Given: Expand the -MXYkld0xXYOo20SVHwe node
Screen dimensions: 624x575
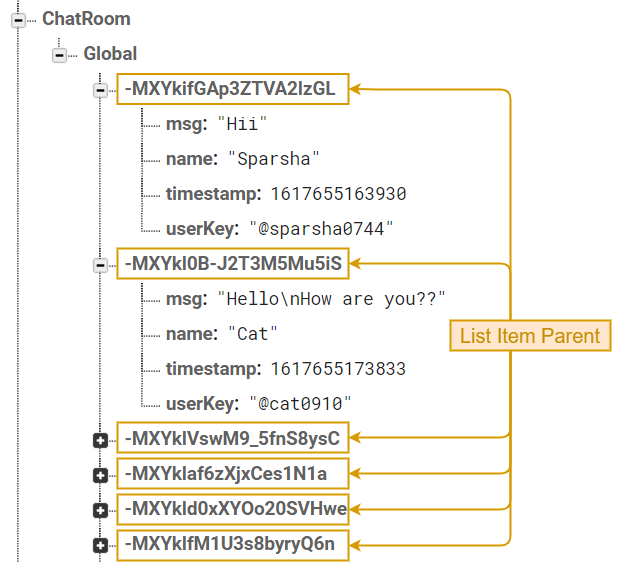Looking at the screenshot, I should pos(100,510).
